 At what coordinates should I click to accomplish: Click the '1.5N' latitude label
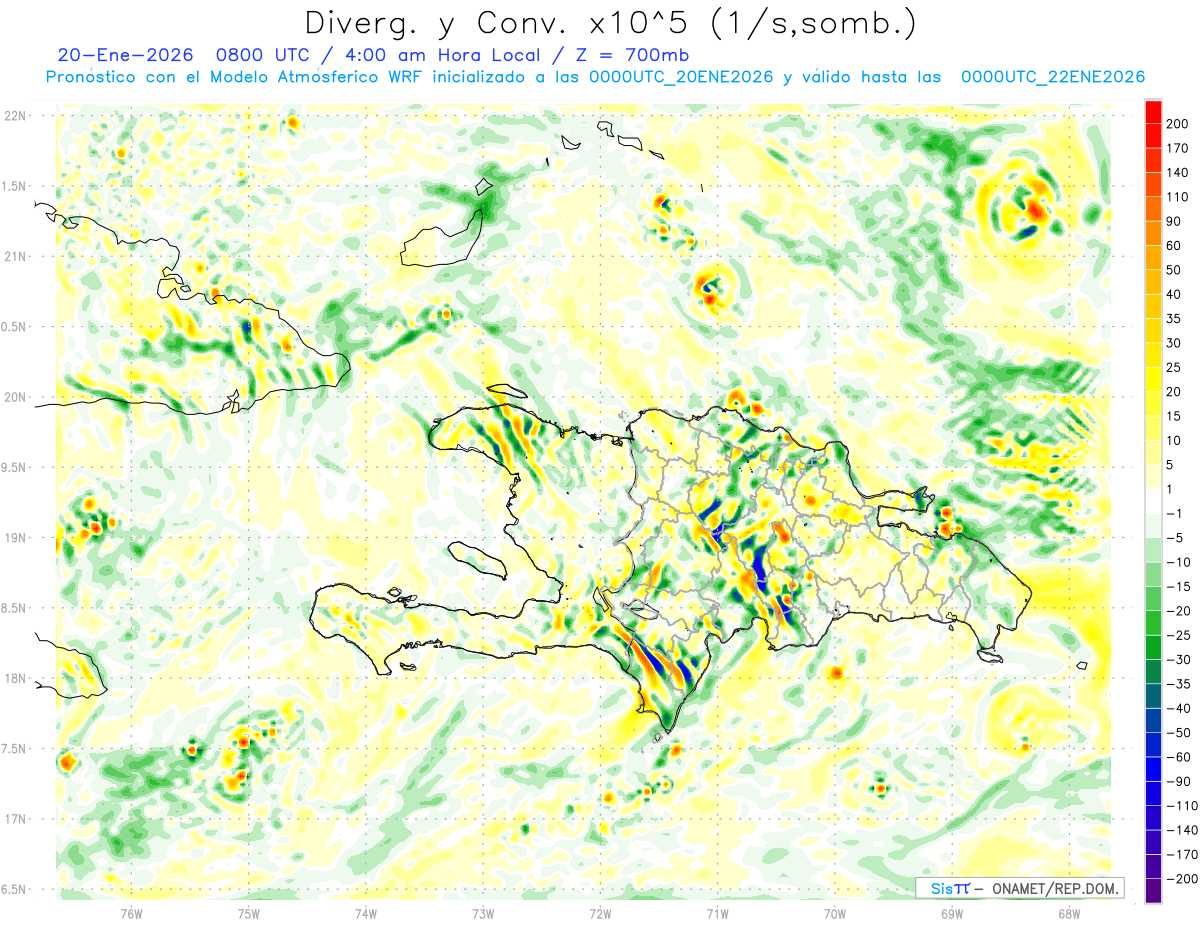pyautogui.click(x=15, y=186)
